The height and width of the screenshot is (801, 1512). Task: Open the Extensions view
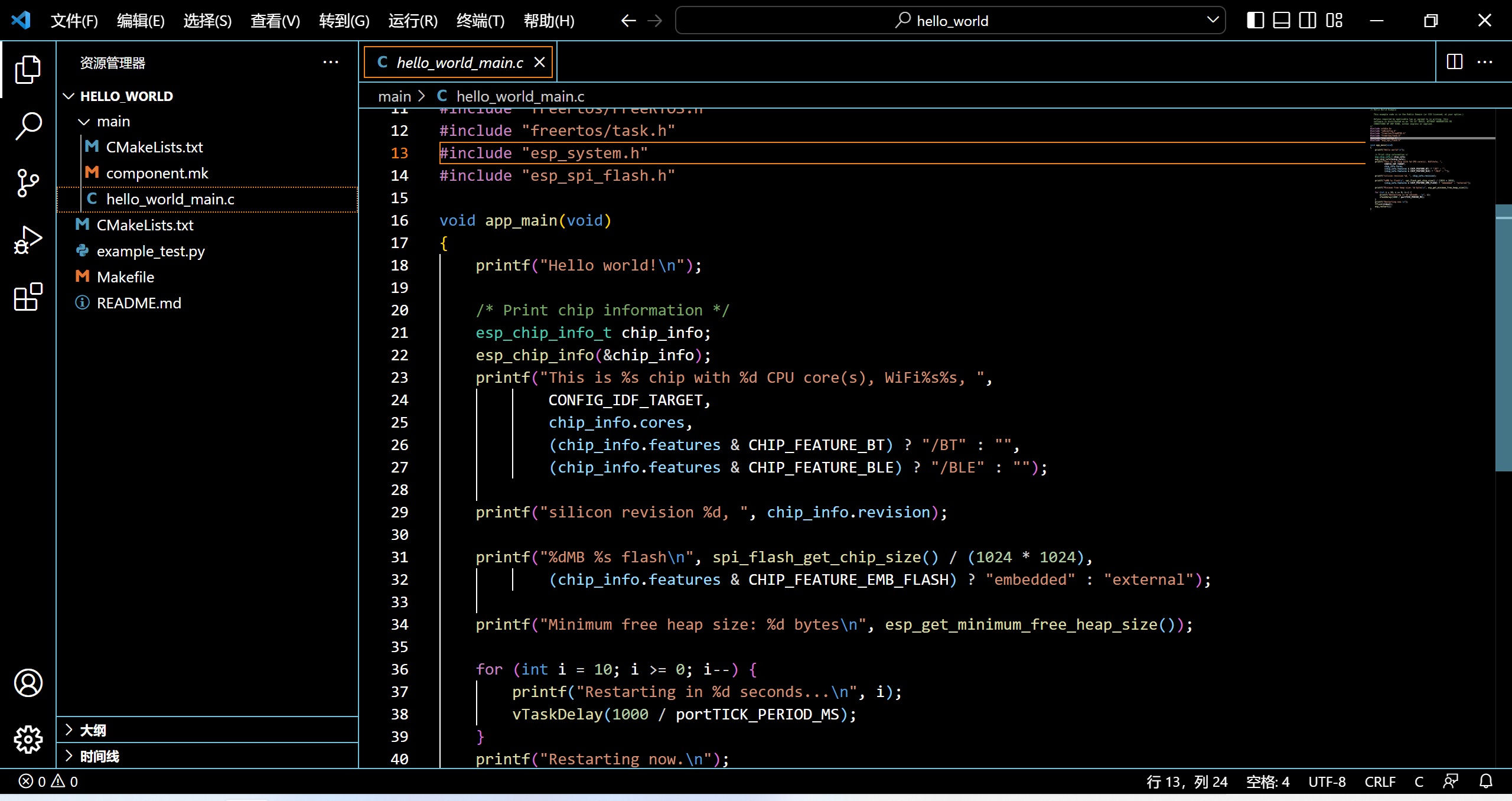pos(28,297)
